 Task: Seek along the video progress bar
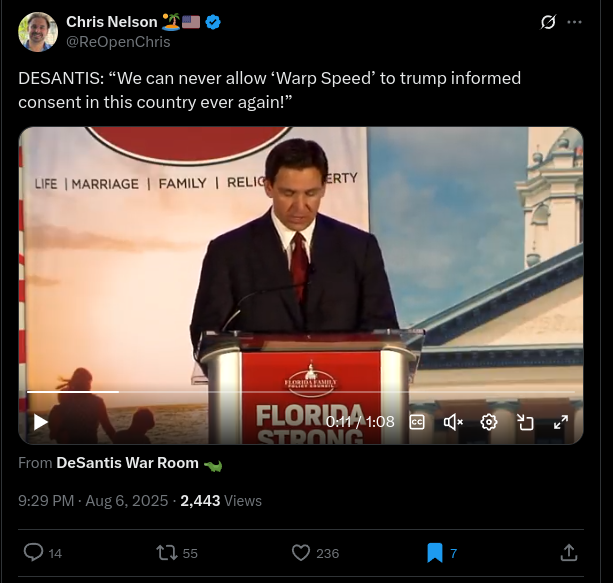coord(300,391)
